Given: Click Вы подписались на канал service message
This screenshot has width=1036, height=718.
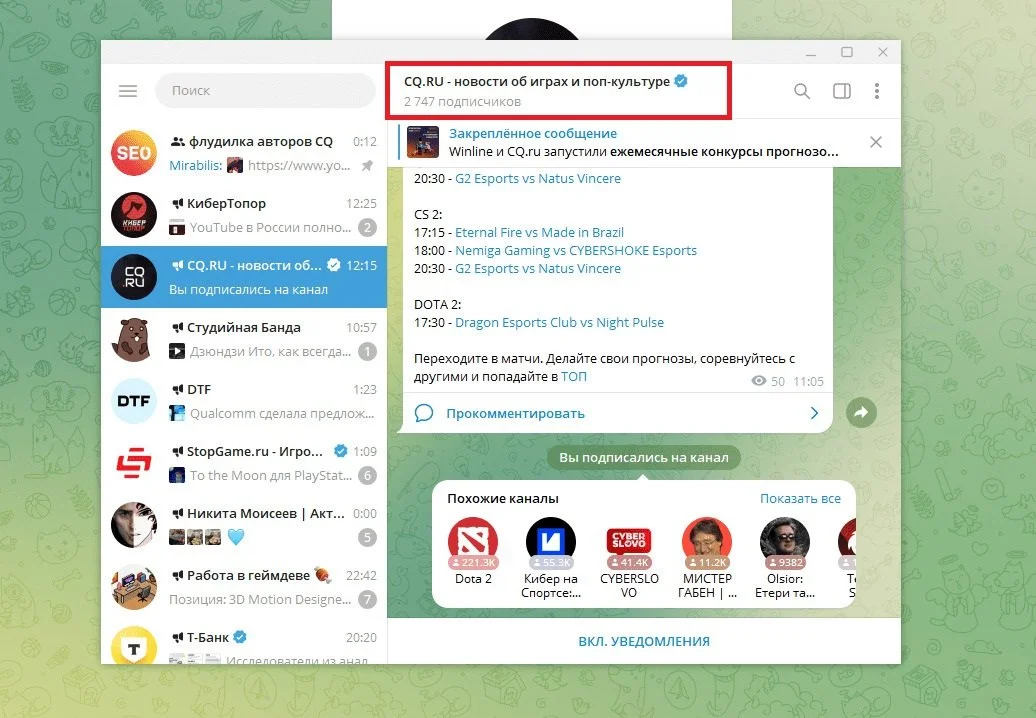Looking at the screenshot, I should 644,457.
